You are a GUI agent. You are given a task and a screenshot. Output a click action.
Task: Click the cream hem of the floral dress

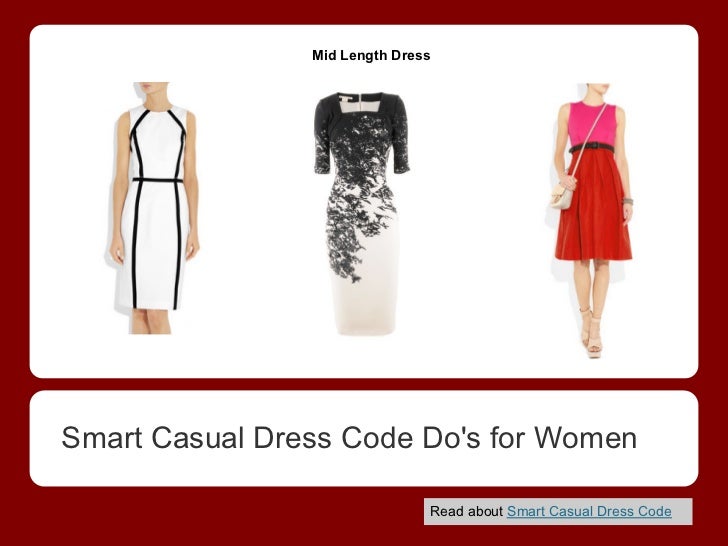tap(364, 309)
